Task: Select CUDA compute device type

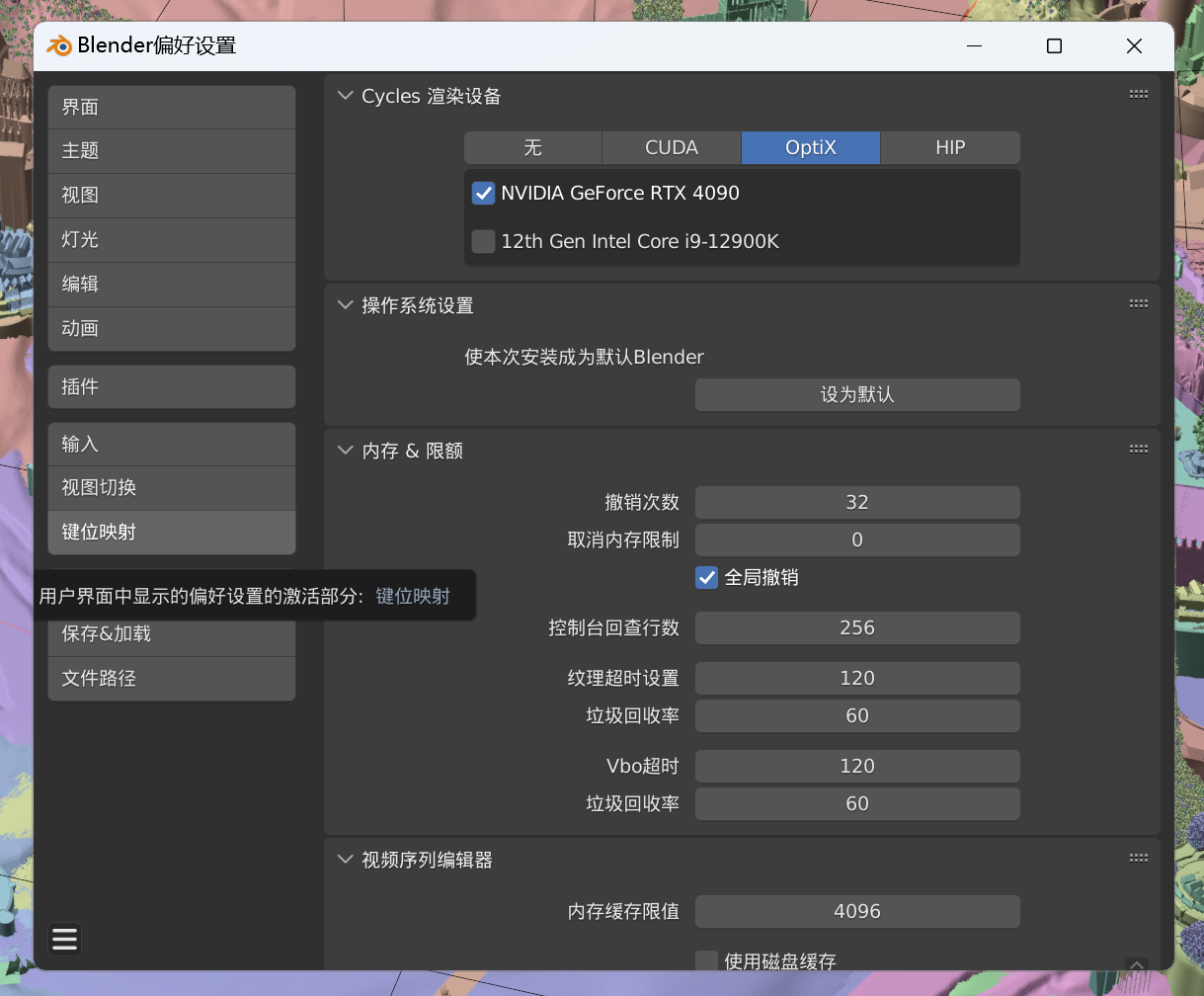Action: (672, 147)
